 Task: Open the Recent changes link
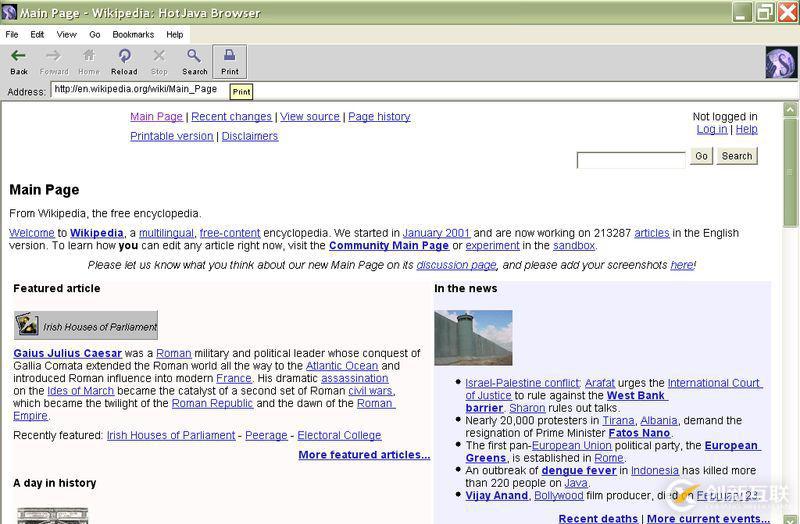click(232, 116)
